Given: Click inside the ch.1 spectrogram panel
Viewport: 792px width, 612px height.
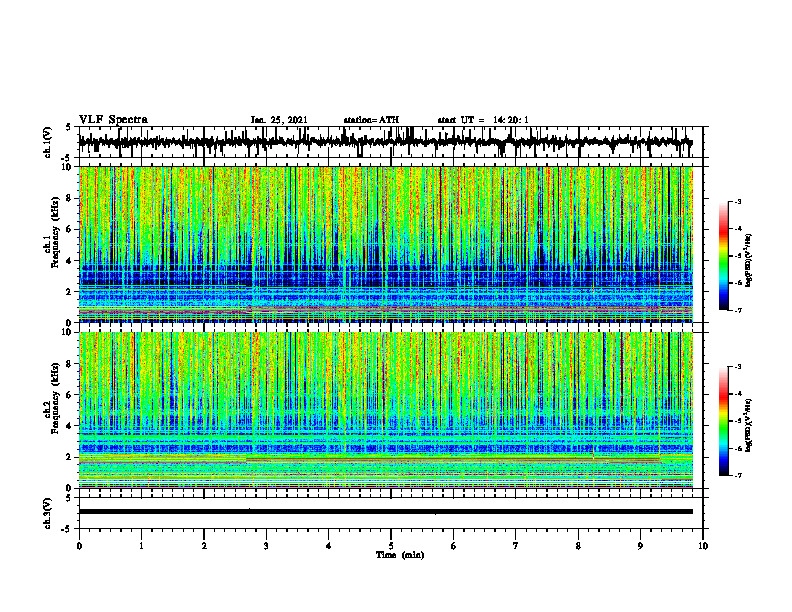Looking at the screenshot, I should tap(385, 244).
